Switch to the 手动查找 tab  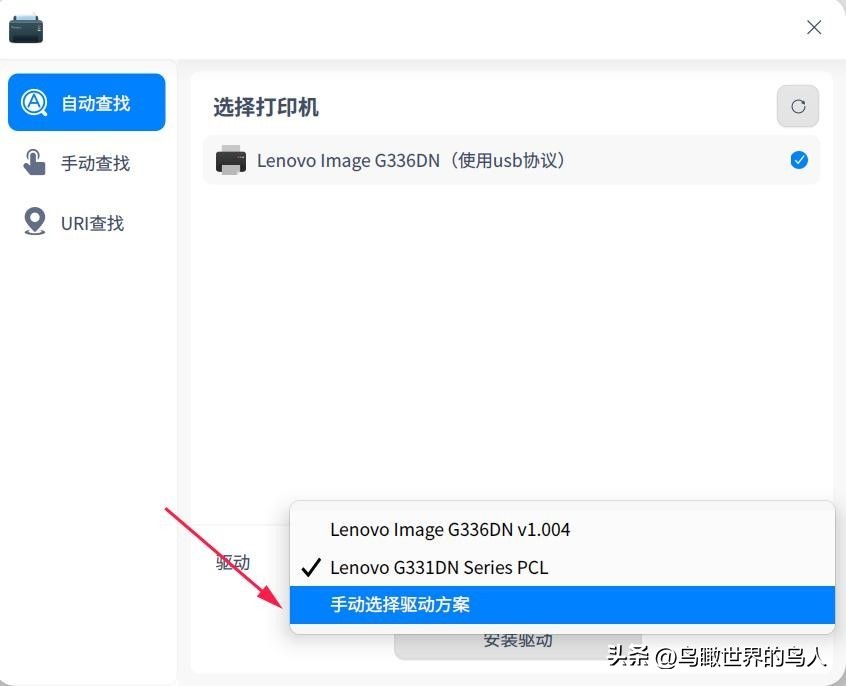pyautogui.click(x=87, y=162)
